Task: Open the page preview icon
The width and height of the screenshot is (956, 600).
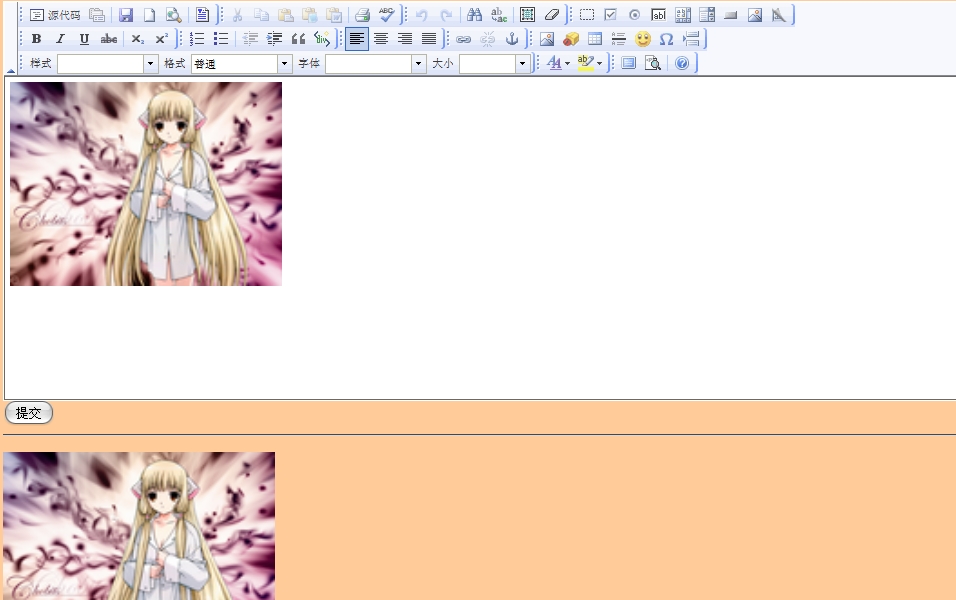Action: click(174, 15)
